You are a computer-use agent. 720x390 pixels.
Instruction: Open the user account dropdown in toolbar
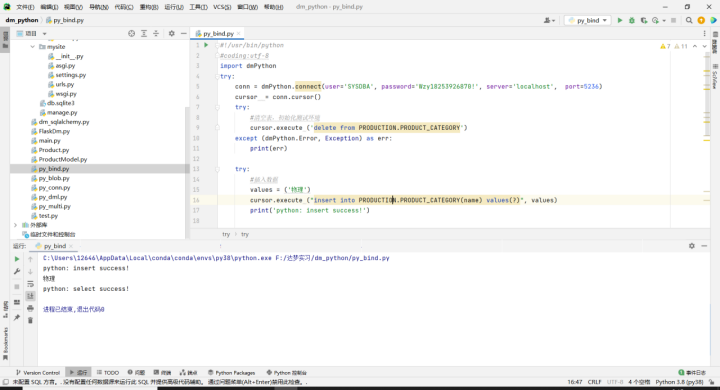(549, 20)
